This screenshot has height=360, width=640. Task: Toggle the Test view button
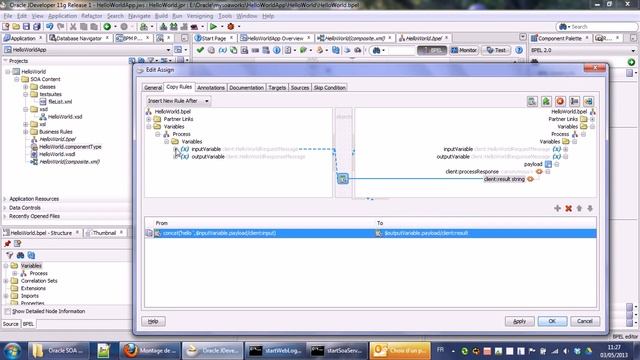pos(496,50)
